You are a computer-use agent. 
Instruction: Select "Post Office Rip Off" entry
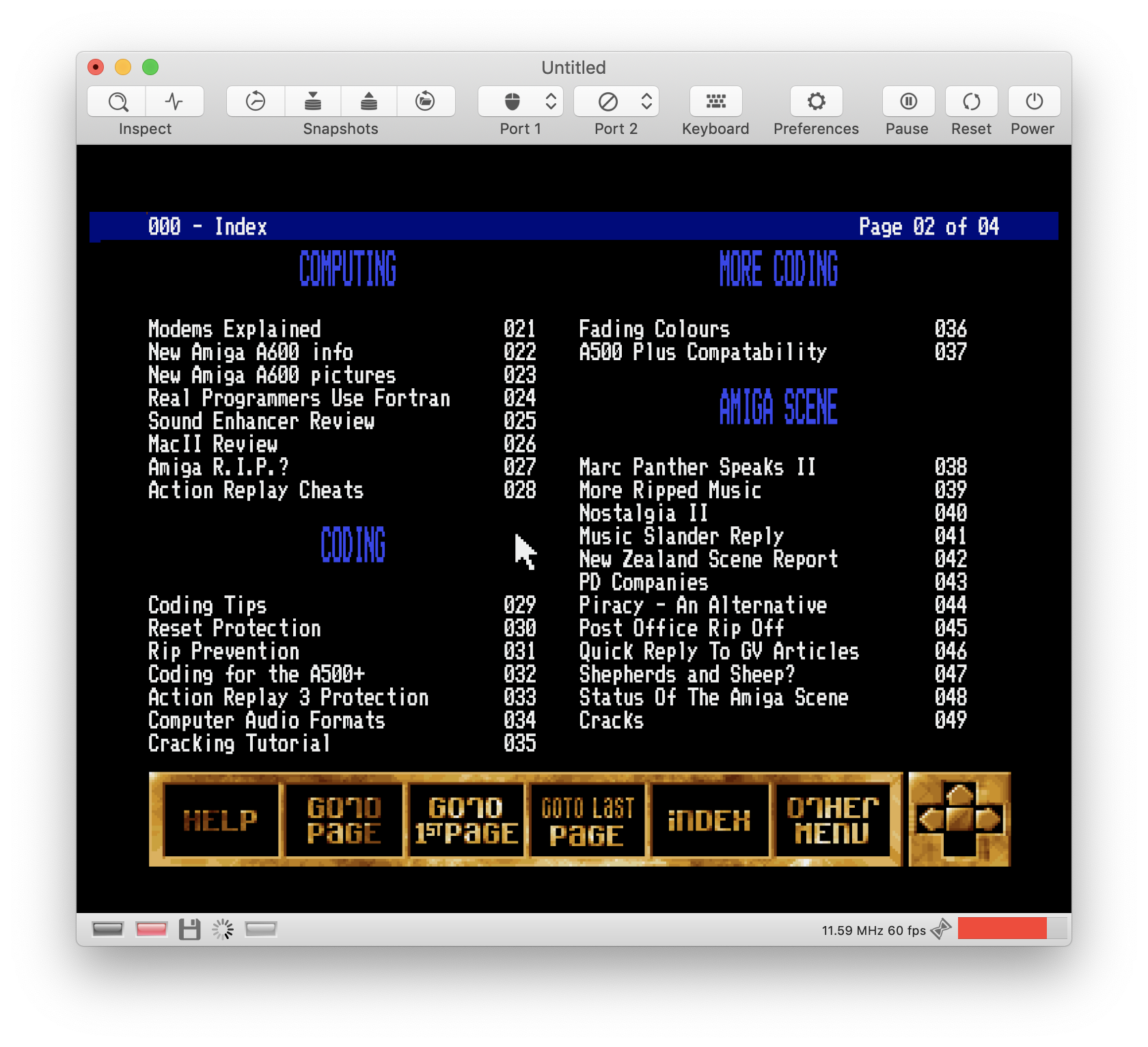click(681, 629)
